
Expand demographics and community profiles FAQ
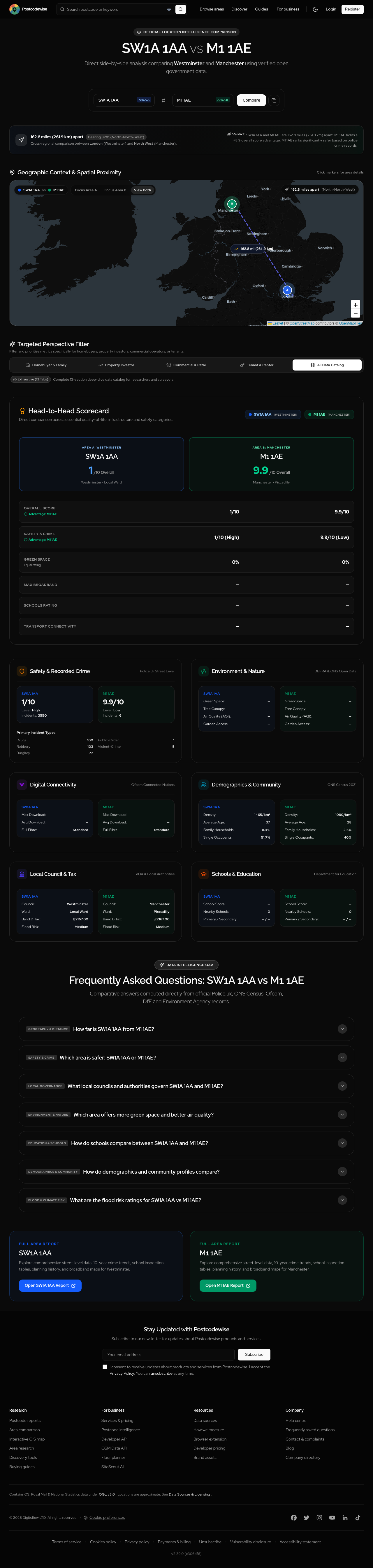(x=186, y=1172)
